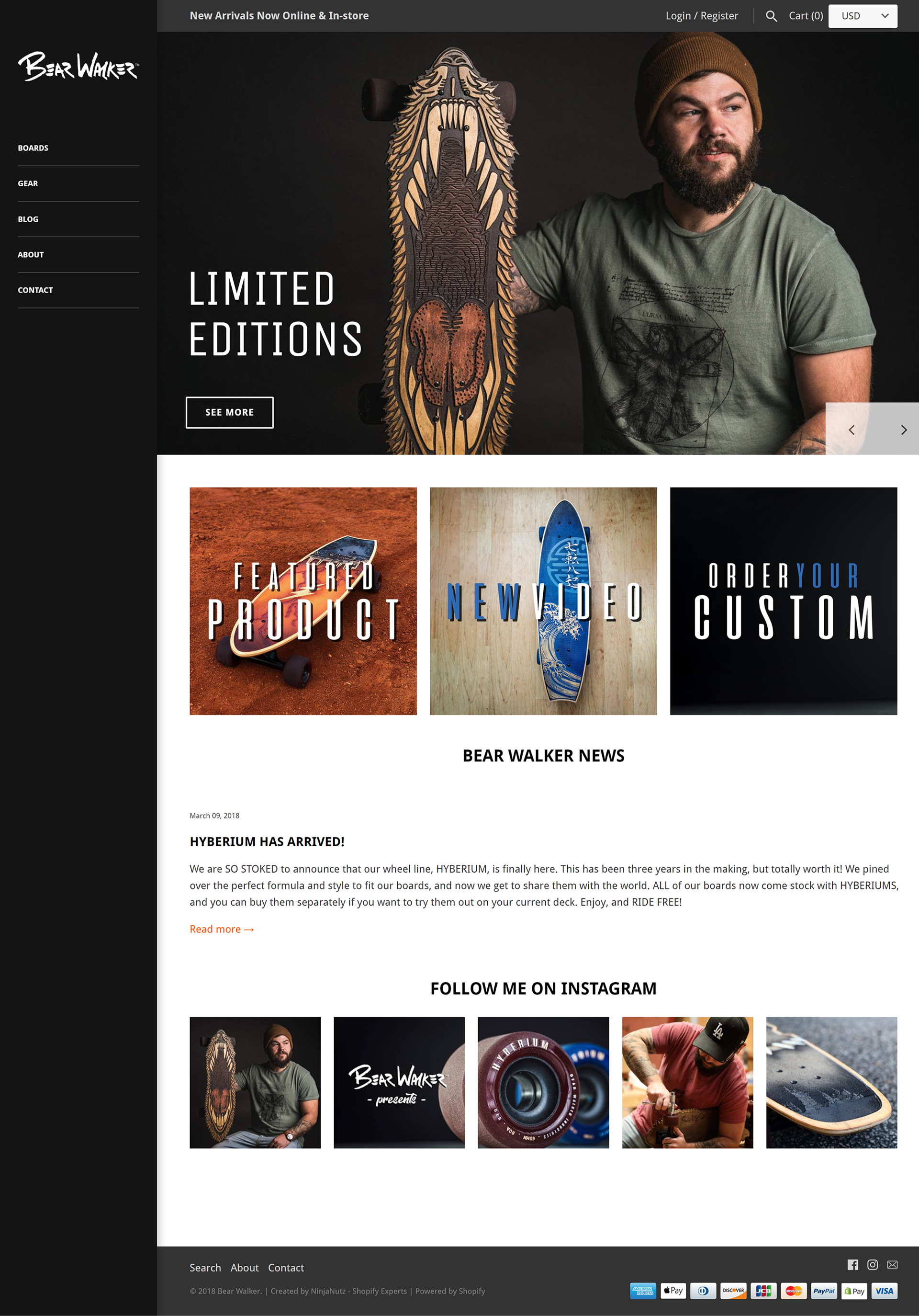View the Cart (0) link

pyautogui.click(x=805, y=16)
